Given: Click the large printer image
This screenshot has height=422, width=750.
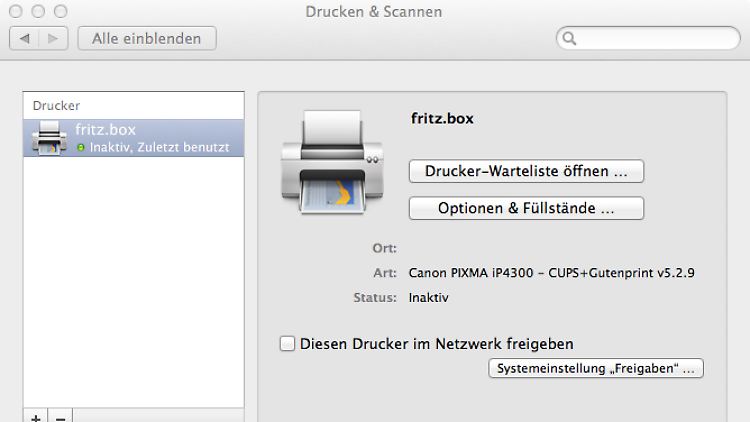Looking at the screenshot, I should (330, 160).
